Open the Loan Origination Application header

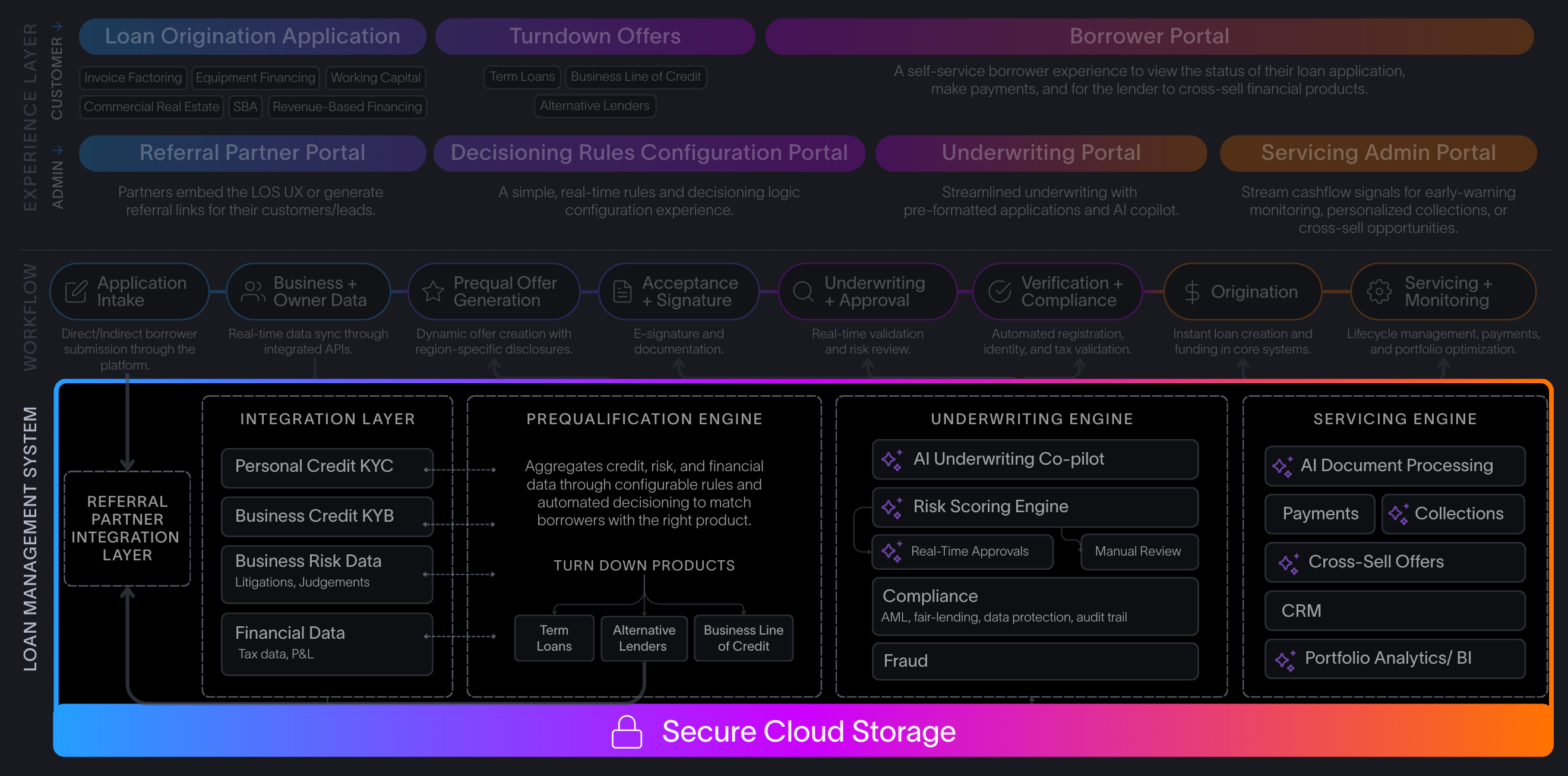click(x=252, y=37)
